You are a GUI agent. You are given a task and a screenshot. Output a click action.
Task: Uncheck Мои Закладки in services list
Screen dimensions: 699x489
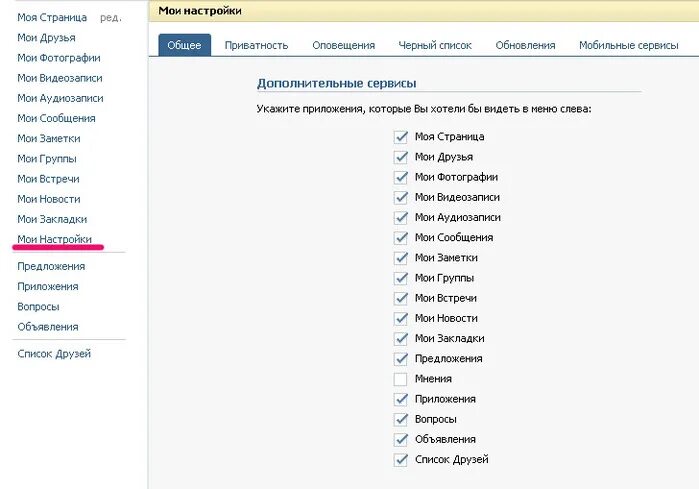pos(400,339)
